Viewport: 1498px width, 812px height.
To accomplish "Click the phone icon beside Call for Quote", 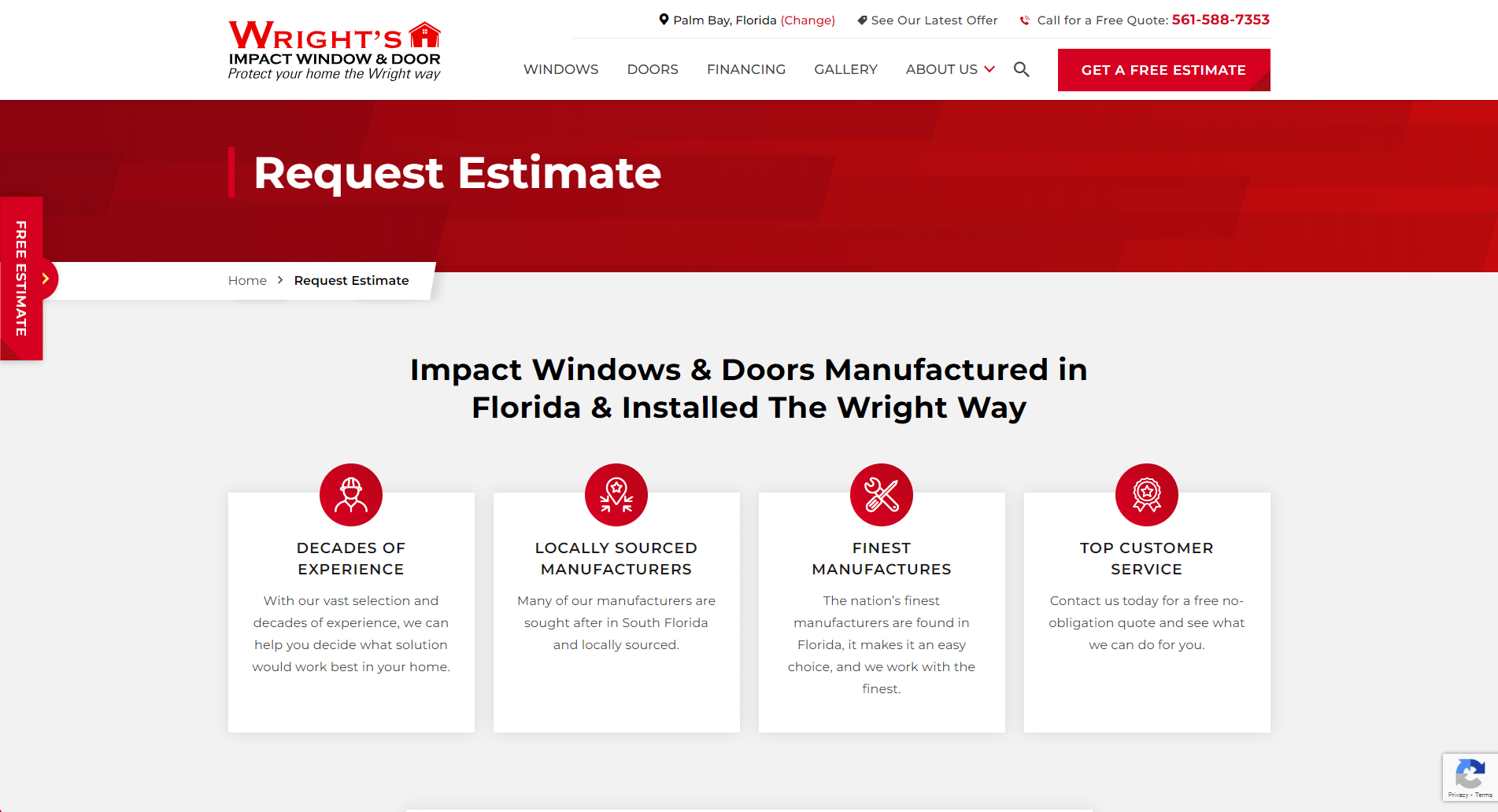I will [x=1024, y=20].
